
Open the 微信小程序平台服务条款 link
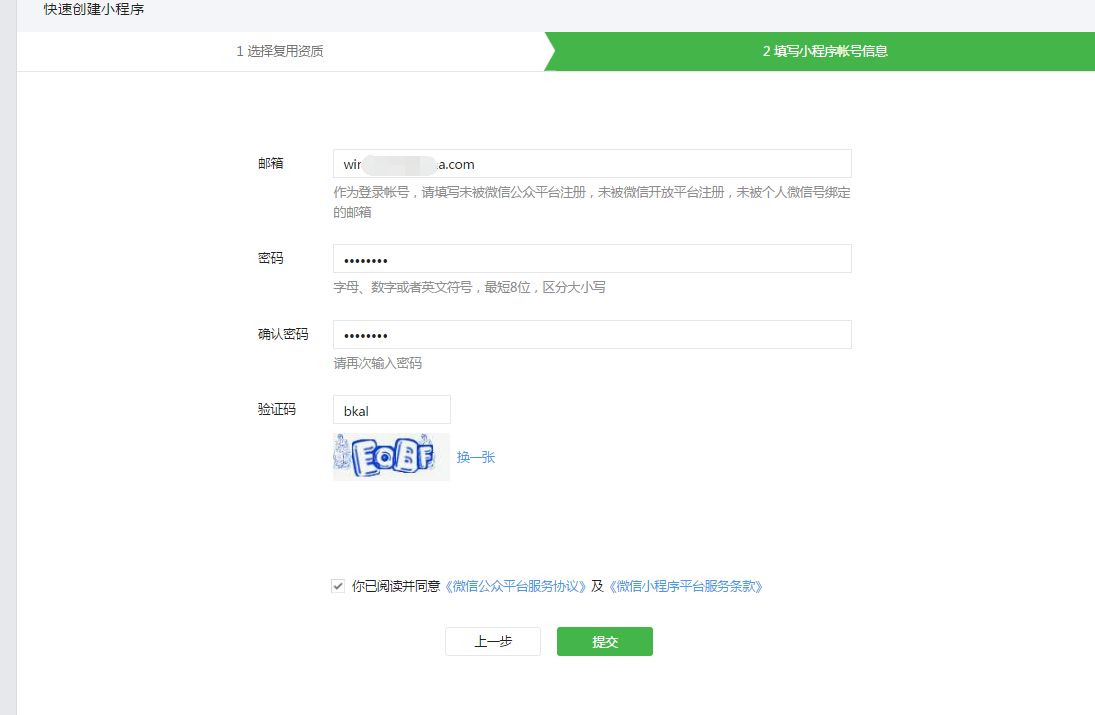686,587
